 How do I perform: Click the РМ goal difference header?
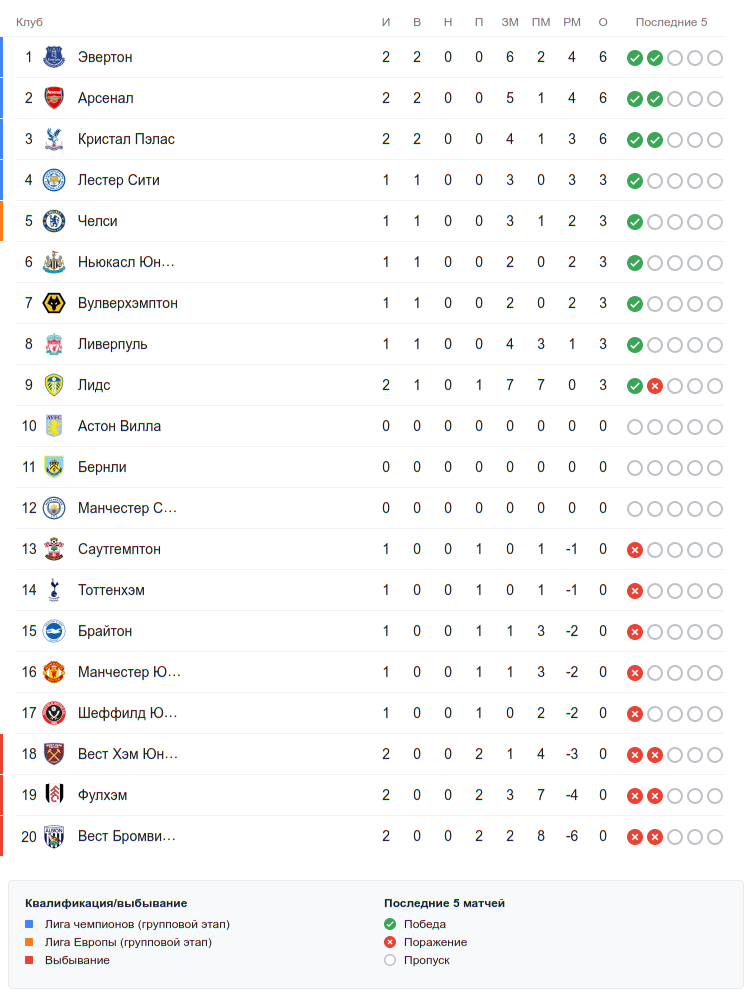pyautogui.click(x=572, y=22)
